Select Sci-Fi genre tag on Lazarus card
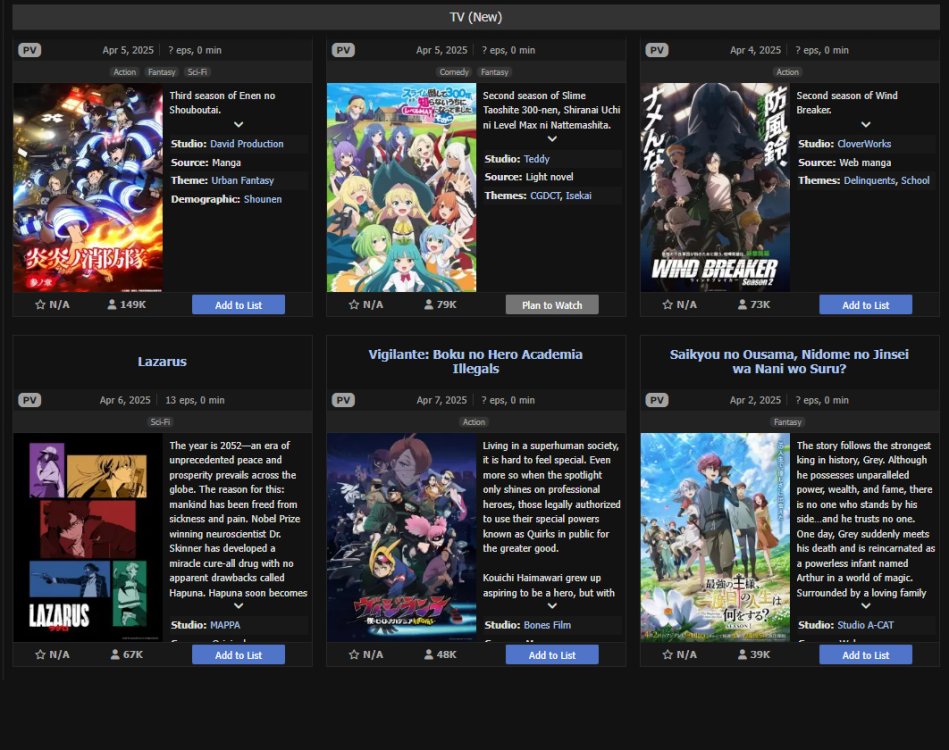 click(160, 422)
